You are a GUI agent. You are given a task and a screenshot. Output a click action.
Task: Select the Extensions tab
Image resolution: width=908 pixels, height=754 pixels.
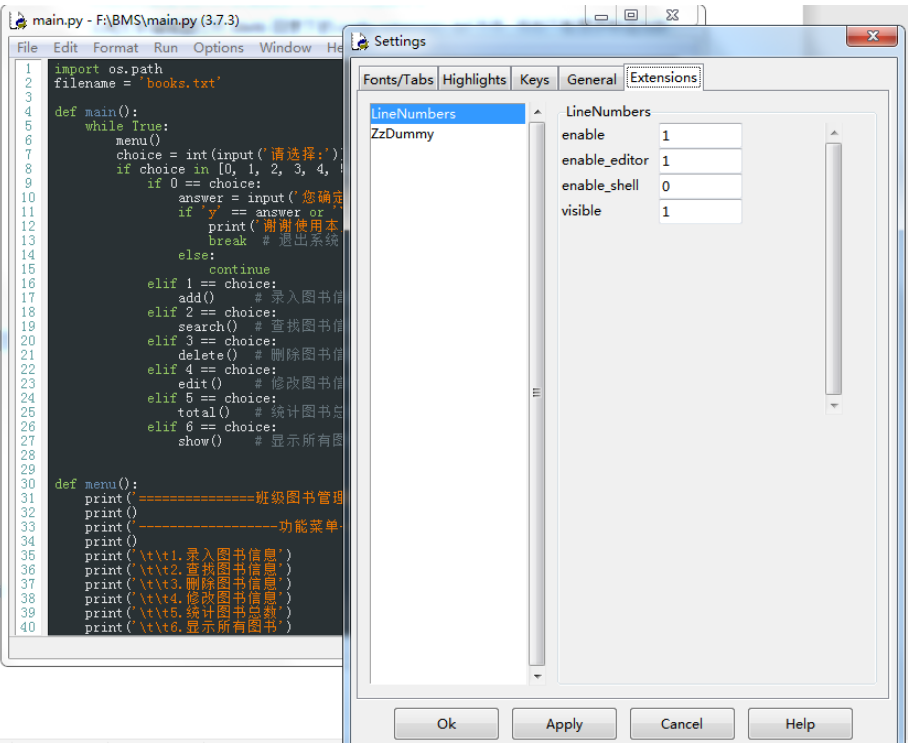coord(664,78)
